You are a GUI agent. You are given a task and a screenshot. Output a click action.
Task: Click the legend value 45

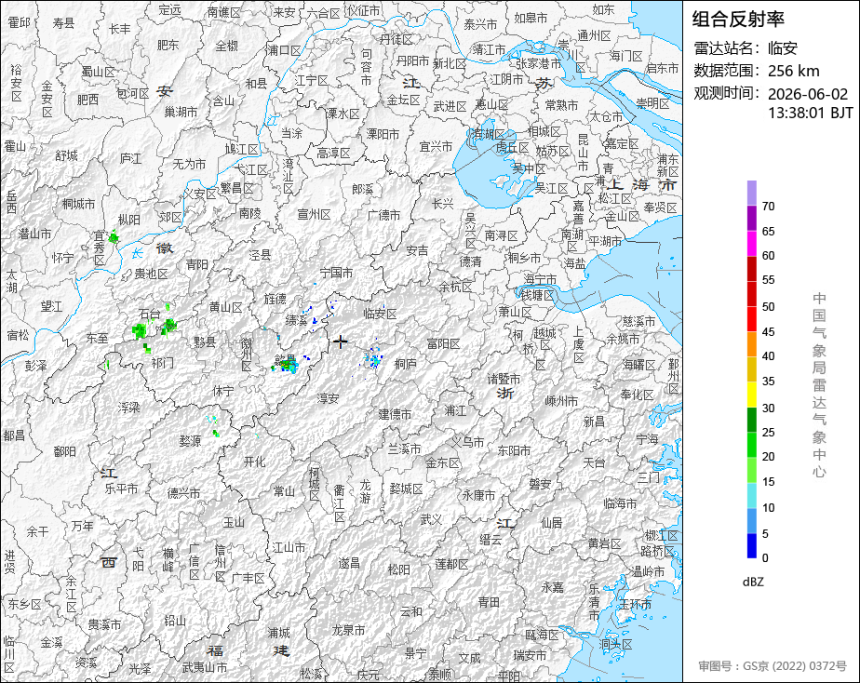click(768, 332)
